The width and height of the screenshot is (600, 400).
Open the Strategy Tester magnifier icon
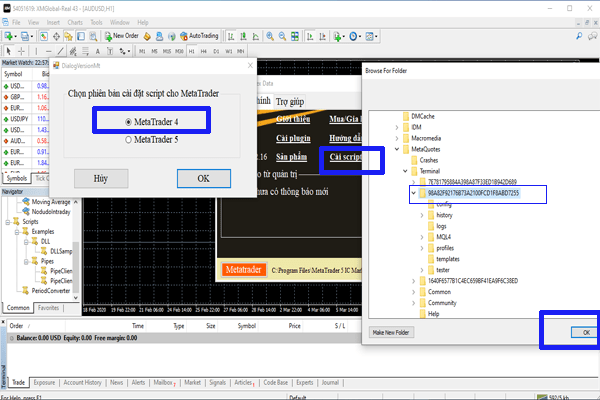tap(93, 36)
